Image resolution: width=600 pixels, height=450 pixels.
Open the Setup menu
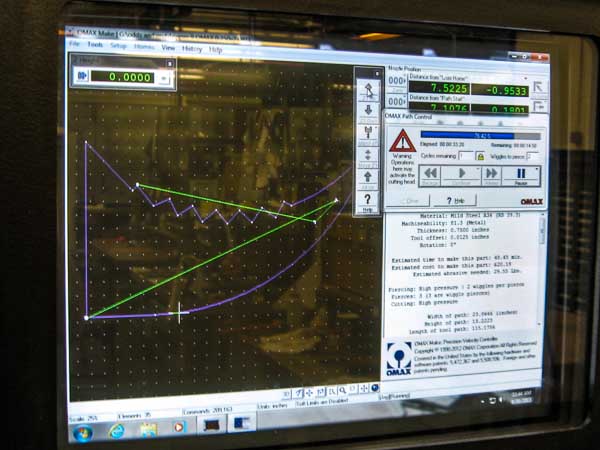click(x=118, y=46)
